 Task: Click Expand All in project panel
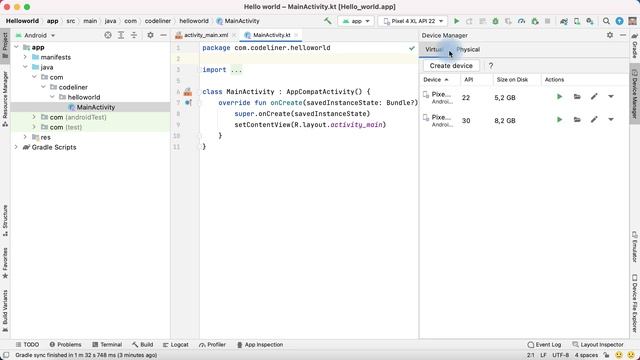coord(121,35)
